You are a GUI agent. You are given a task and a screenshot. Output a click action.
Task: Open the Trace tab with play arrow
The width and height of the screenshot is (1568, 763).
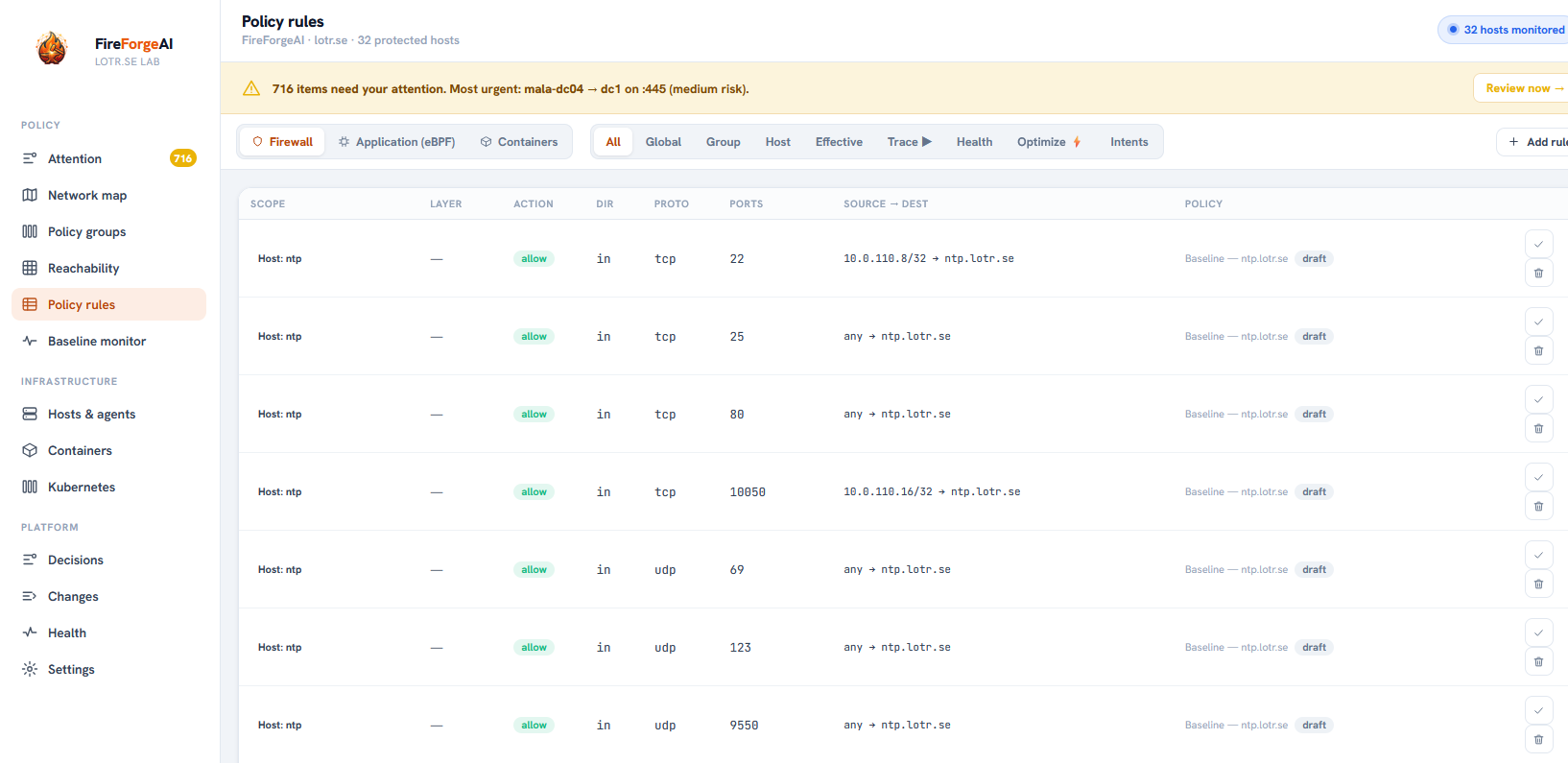910,142
